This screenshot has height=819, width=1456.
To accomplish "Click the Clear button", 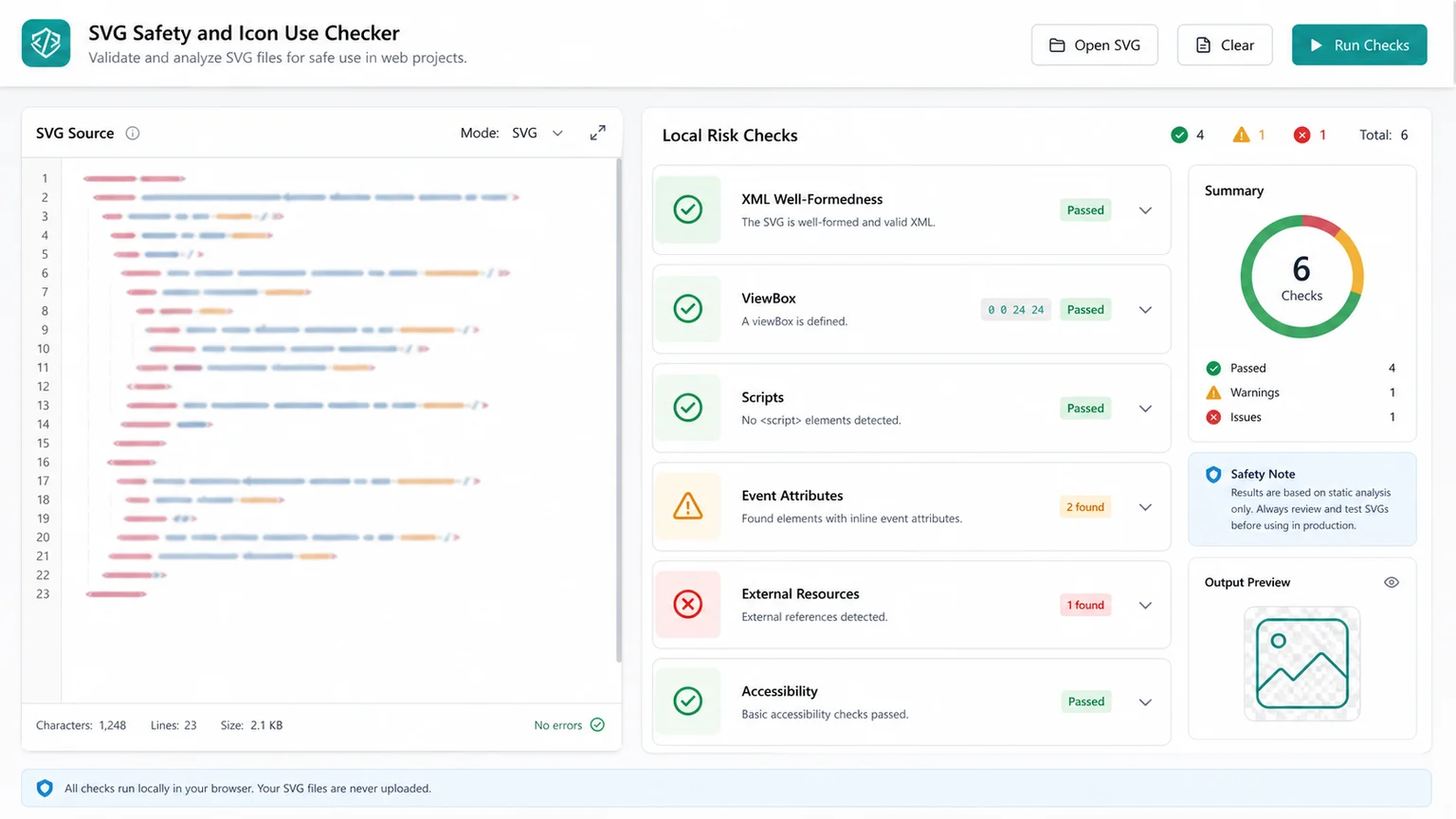I will click(x=1225, y=45).
